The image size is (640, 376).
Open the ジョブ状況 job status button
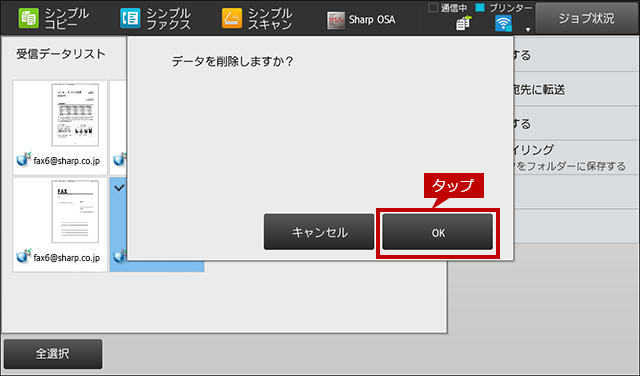pyautogui.click(x=587, y=18)
